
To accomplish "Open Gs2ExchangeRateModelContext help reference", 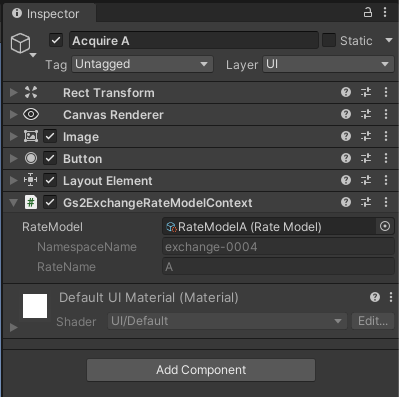I will 346,202.
